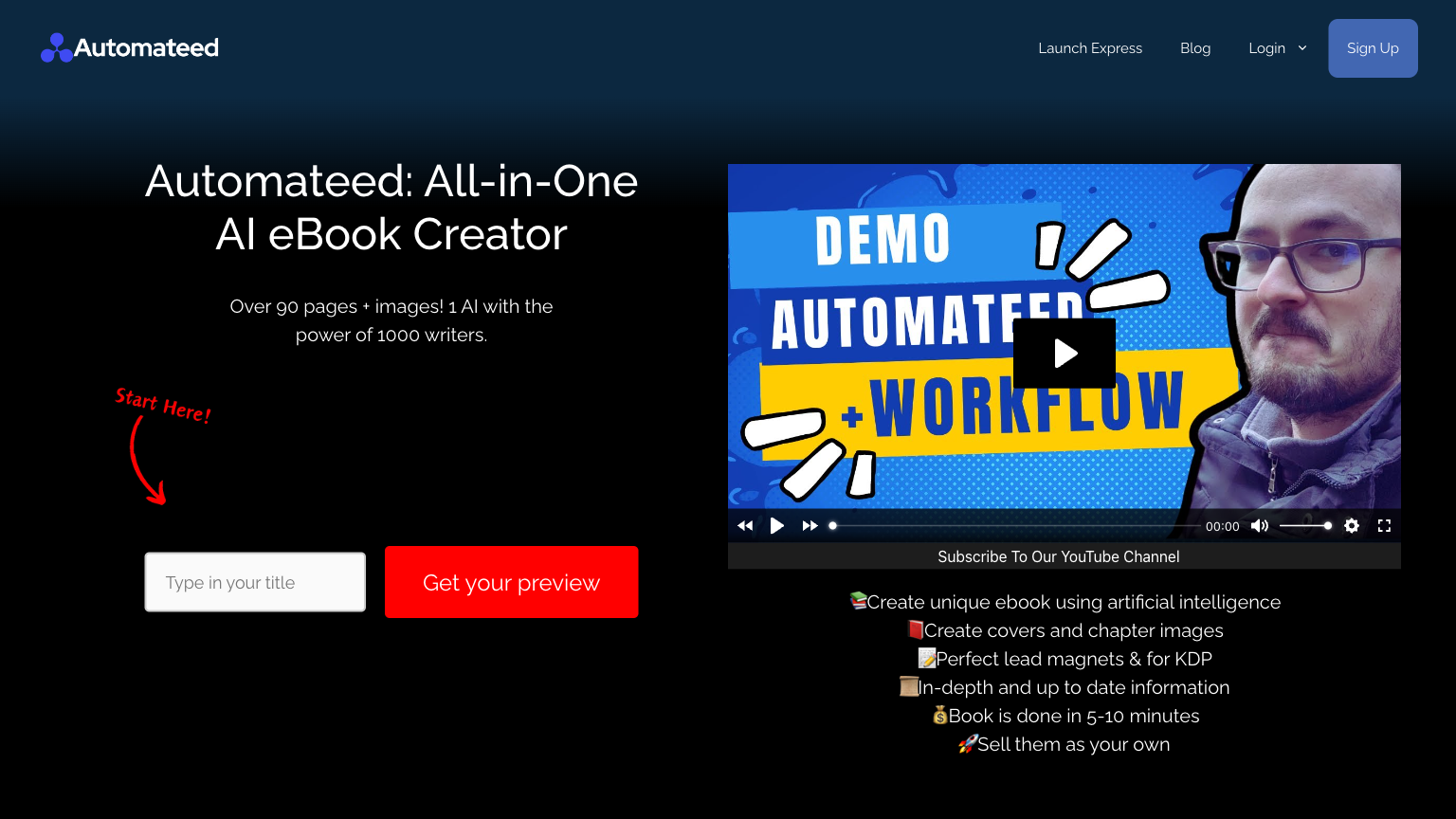Rewind the video
The height and width of the screenshot is (819, 1456).
[745, 525]
